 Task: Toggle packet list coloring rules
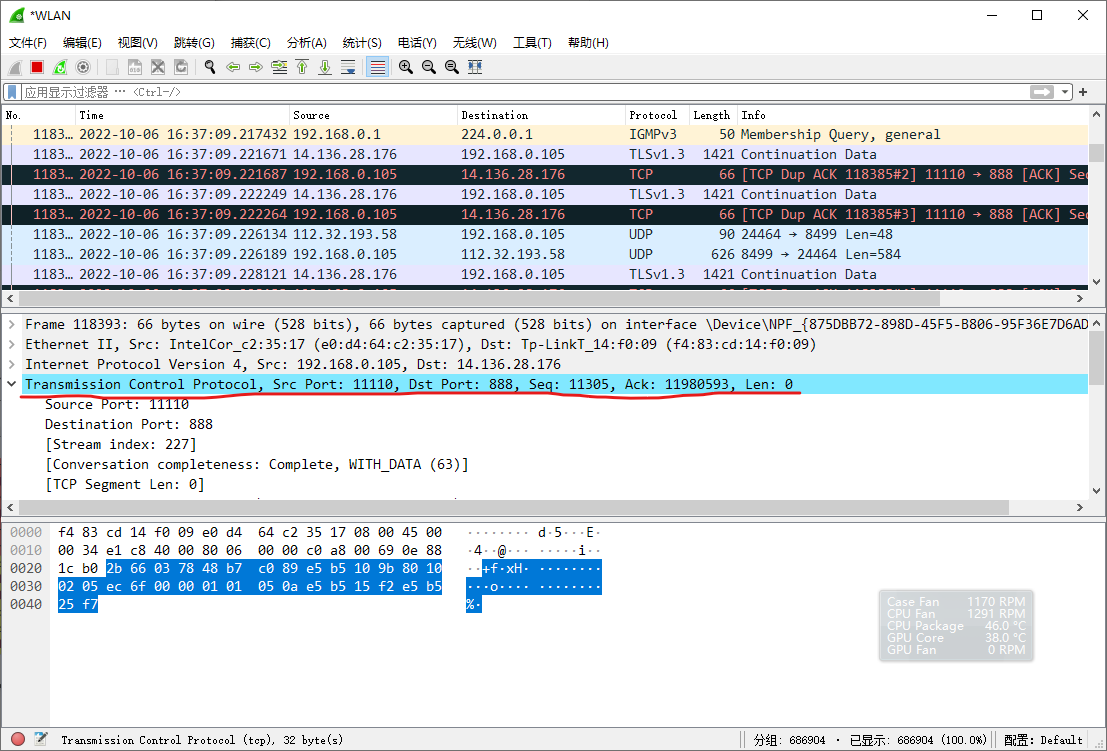(377, 67)
